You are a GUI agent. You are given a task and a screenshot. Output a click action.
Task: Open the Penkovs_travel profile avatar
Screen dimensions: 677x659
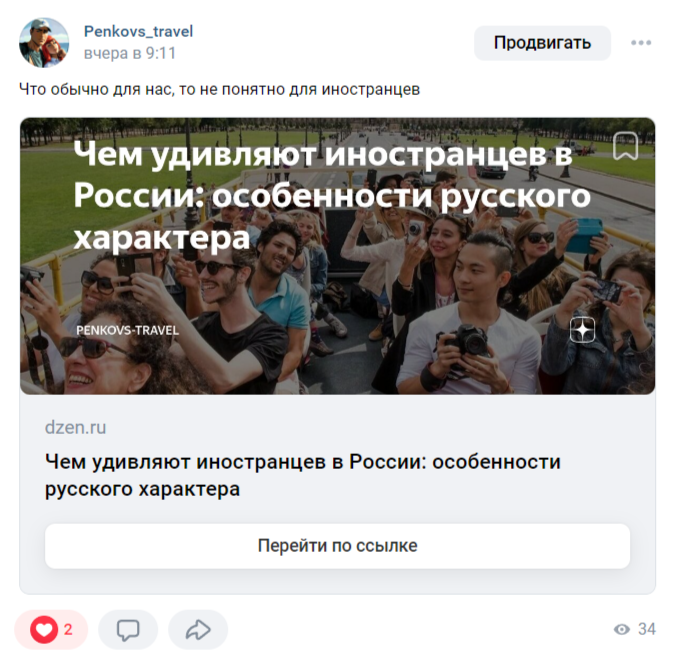coord(44,42)
